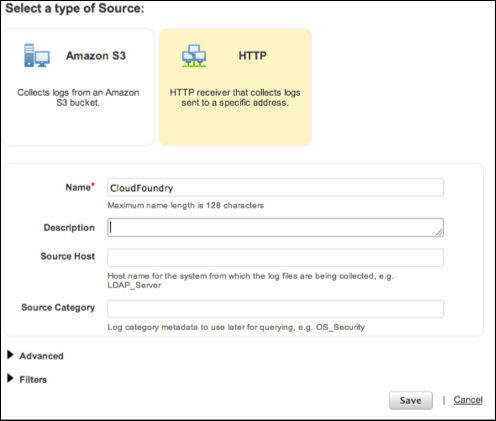The width and height of the screenshot is (496, 421).
Task: Click the Source Category input field
Action: click(x=275, y=309)
